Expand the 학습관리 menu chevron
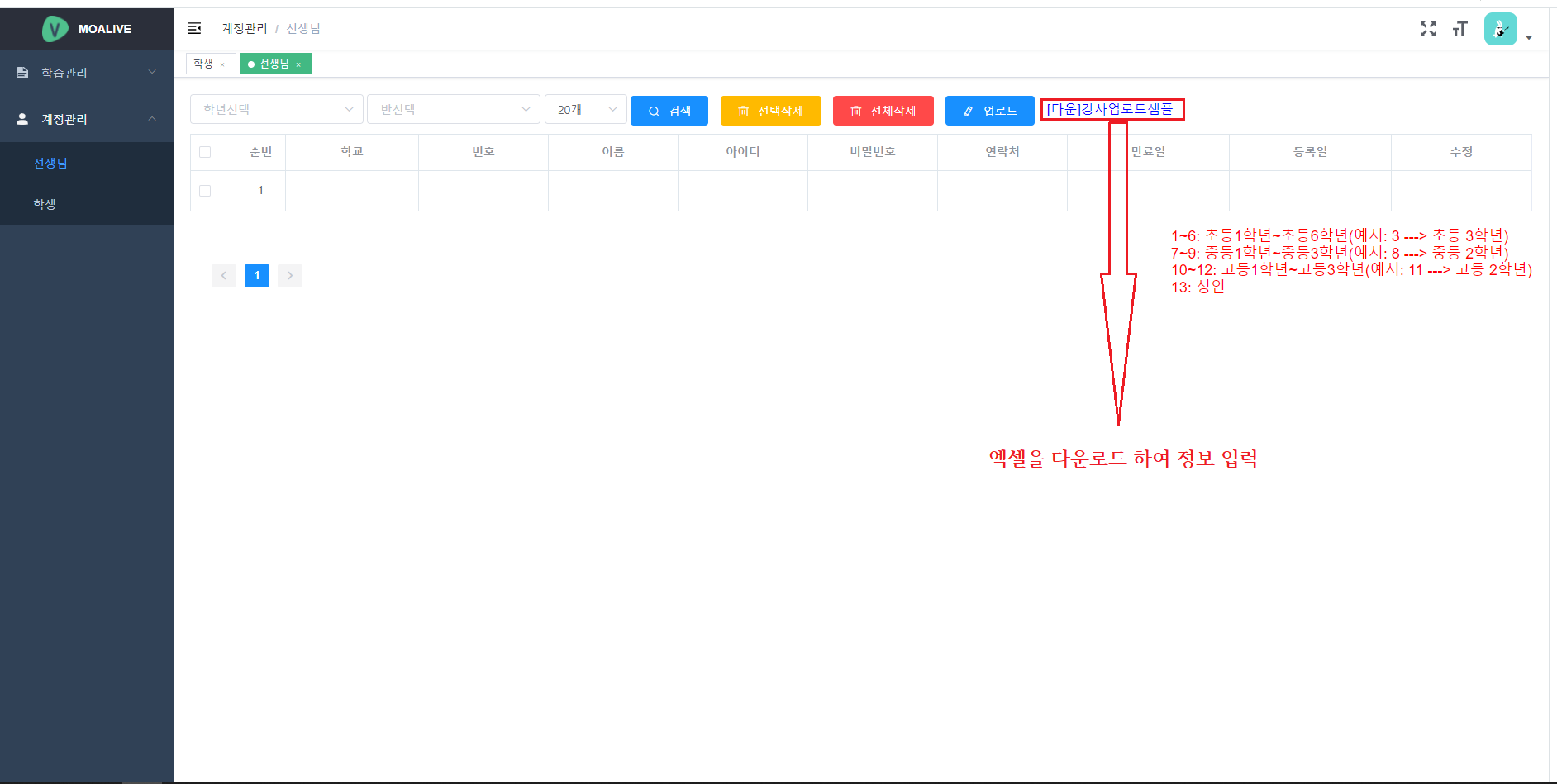The width and height of the screenshot is (1557, 784). coord(152,72)
